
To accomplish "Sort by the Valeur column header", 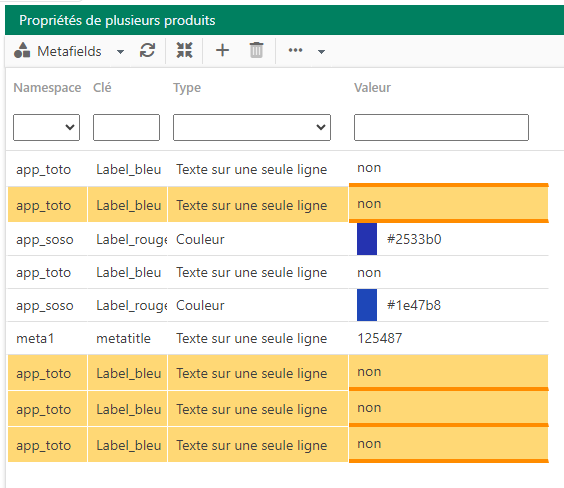I will (x=372, y=88).
